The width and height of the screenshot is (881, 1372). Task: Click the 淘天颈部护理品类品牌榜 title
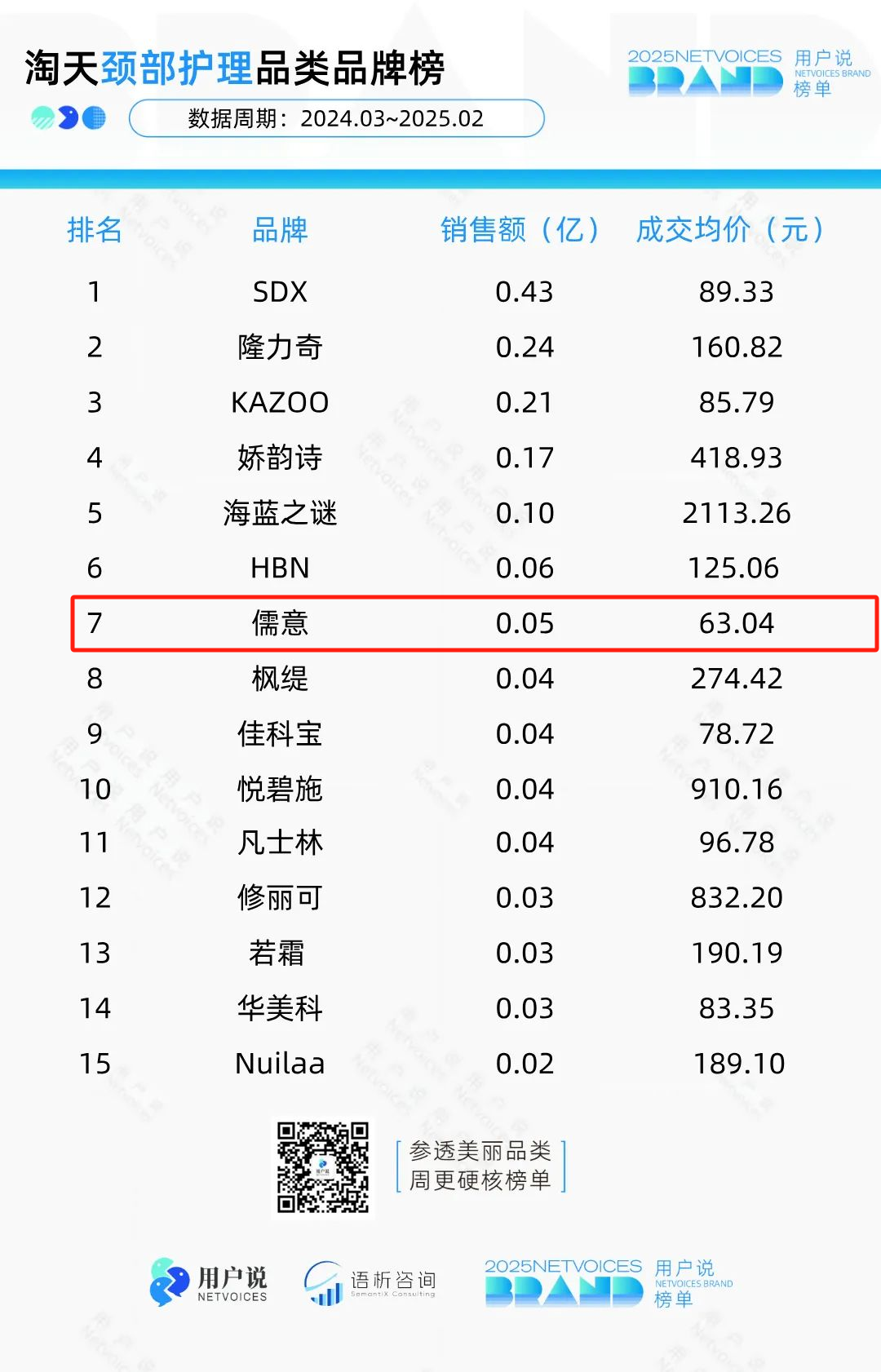[x=235, y=68]
